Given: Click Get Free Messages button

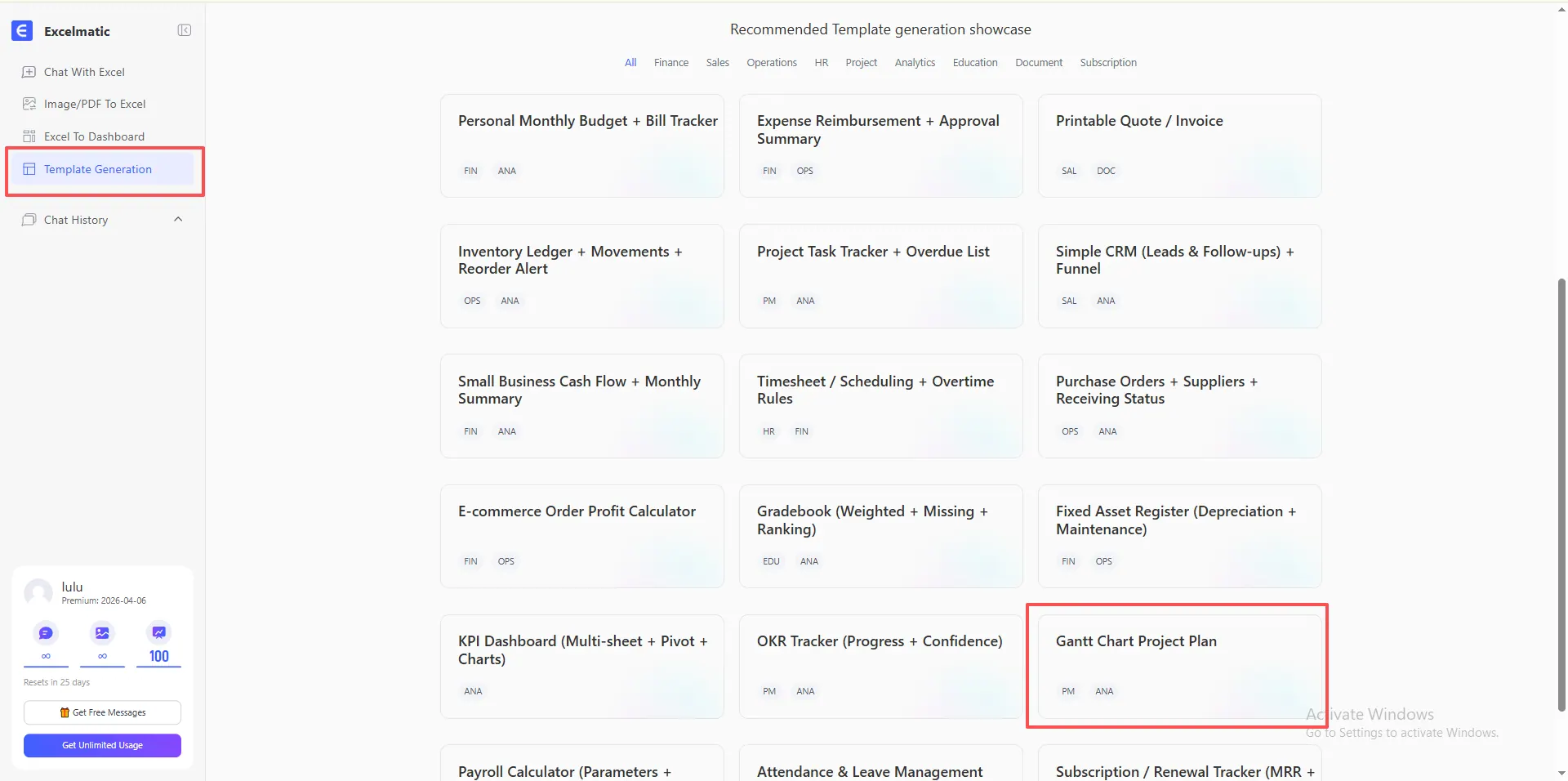Looking at the screenshot, I should 102,712.
